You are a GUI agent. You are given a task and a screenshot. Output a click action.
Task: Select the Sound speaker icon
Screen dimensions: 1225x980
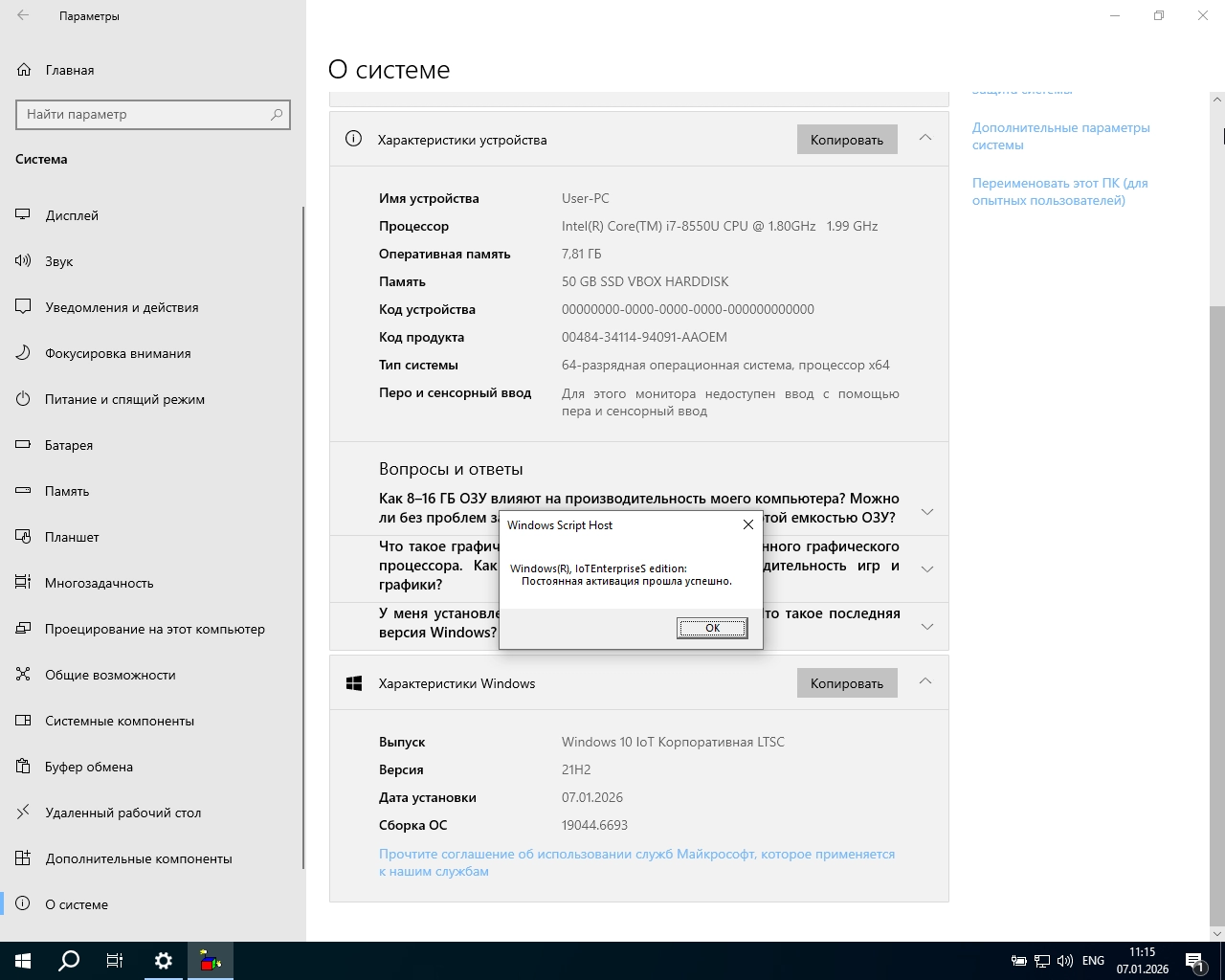[x=24, y=261]
